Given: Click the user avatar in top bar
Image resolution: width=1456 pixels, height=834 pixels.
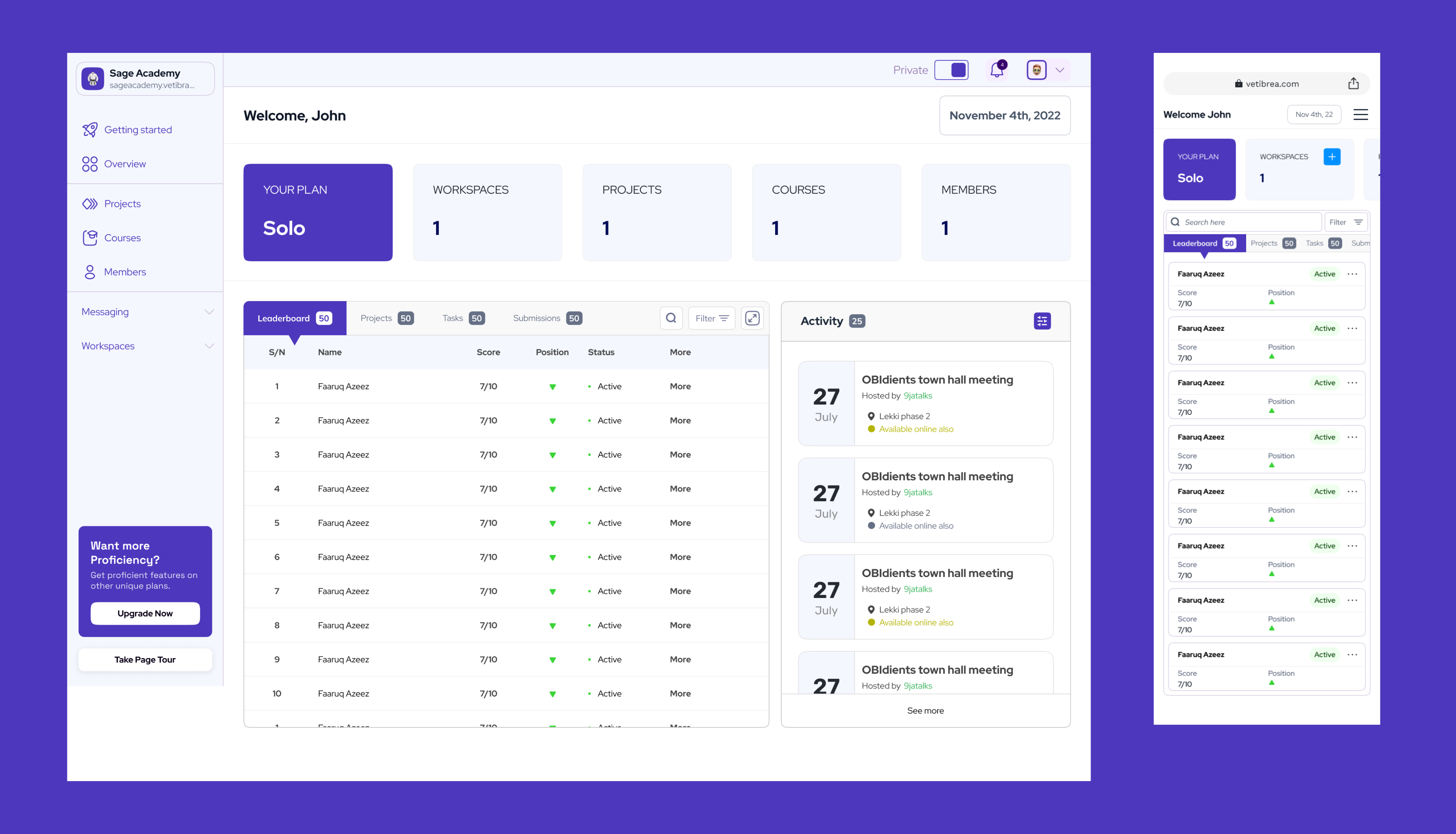Looking at the screenshot, I should [x=1036, y=70].
